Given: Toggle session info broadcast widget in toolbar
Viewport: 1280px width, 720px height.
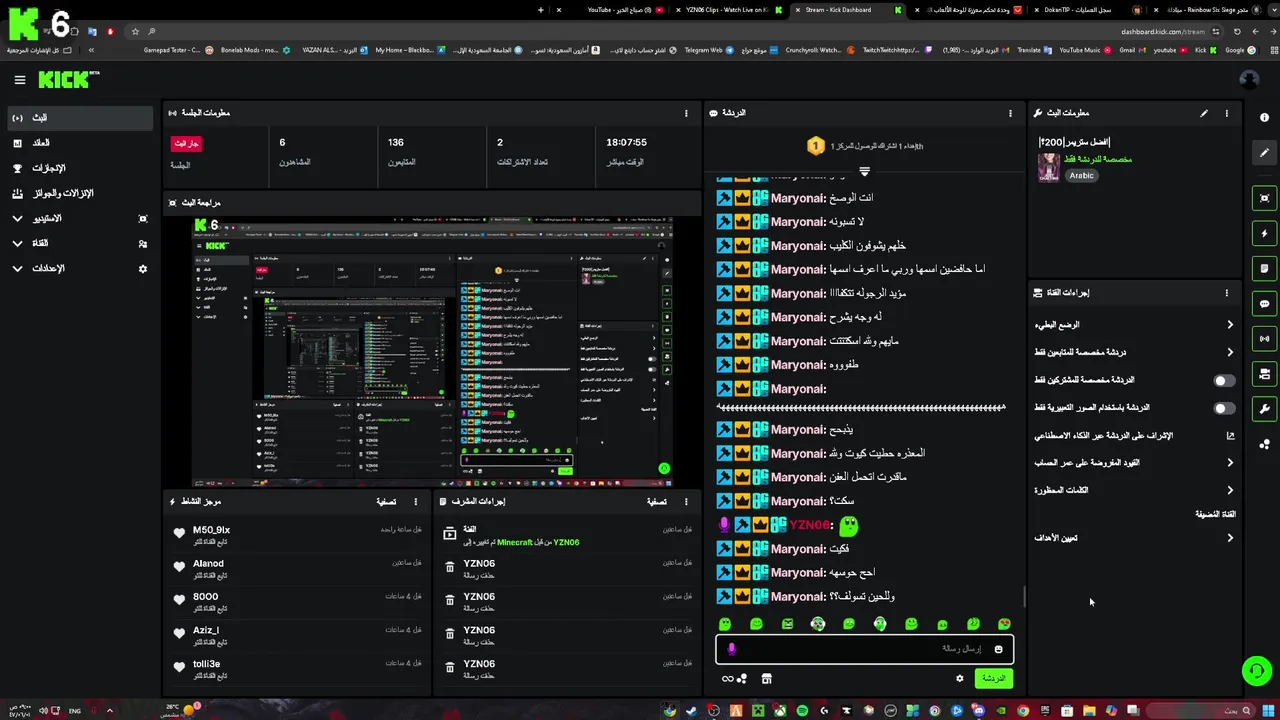Looking at the screenshot, I should [x=1265, y=339].
